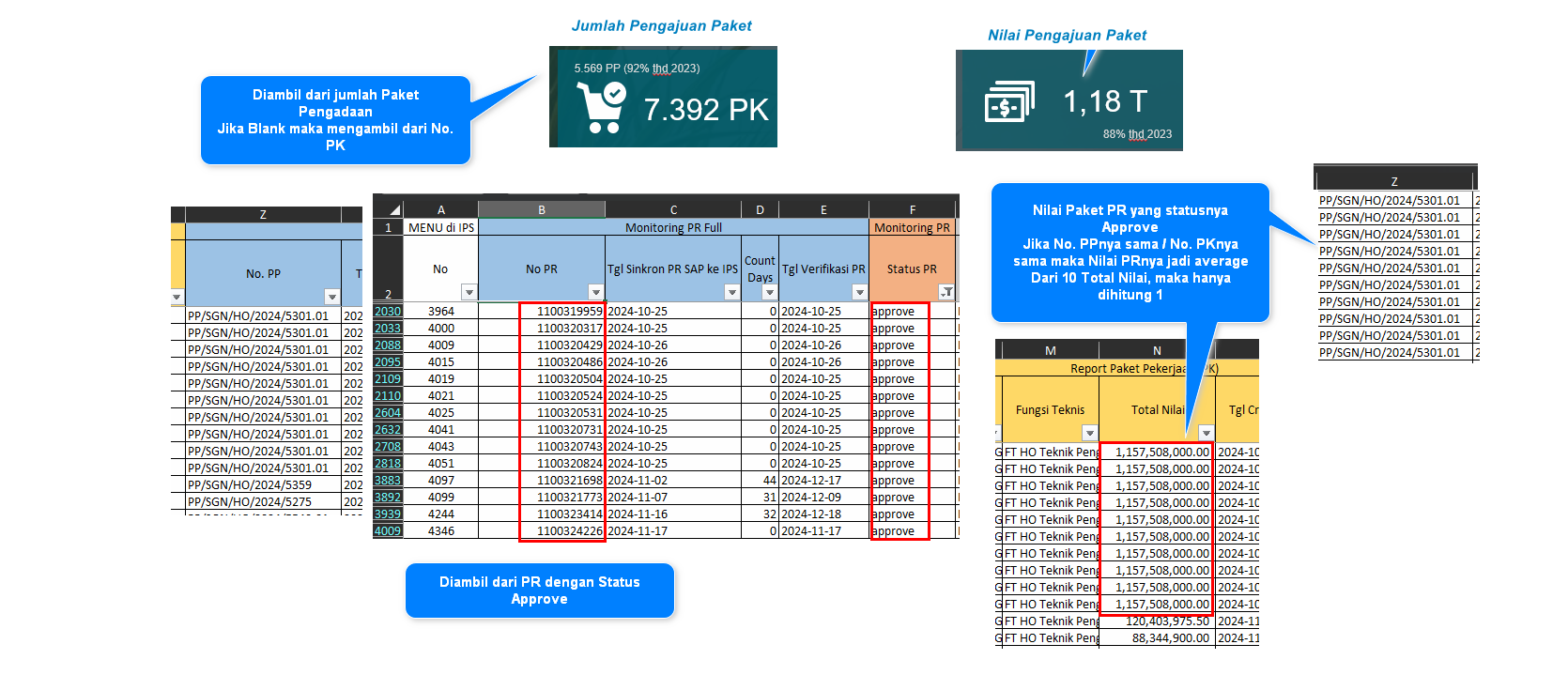Select column B header

click(542, 209)
